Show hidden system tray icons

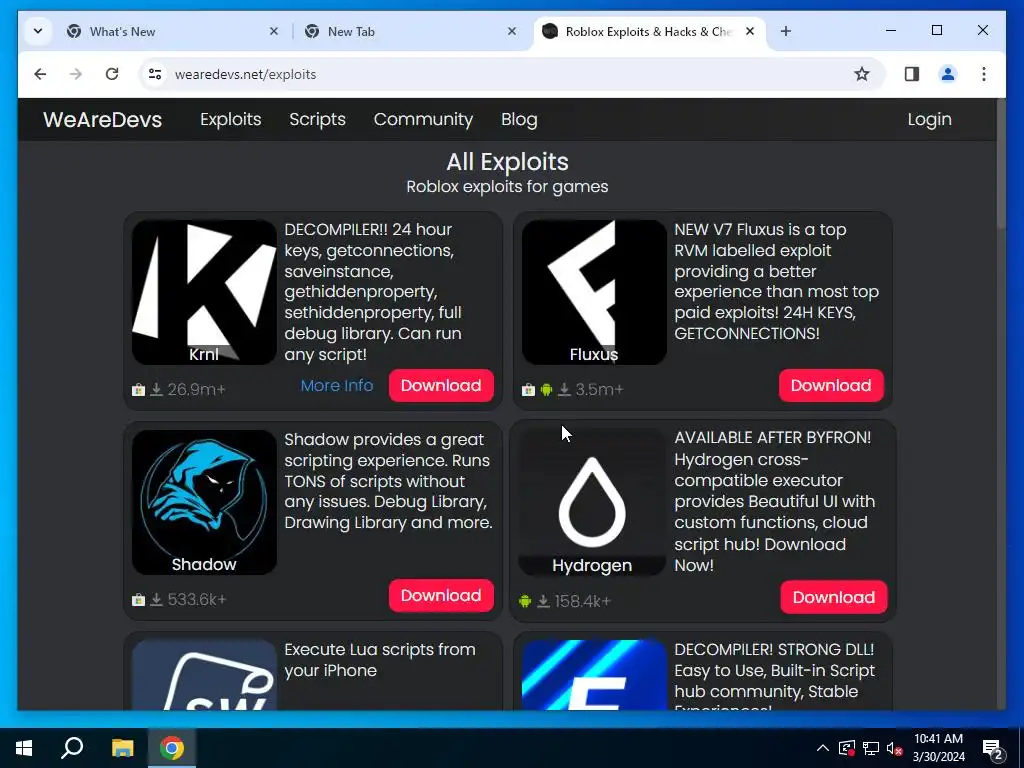[823, 748]
